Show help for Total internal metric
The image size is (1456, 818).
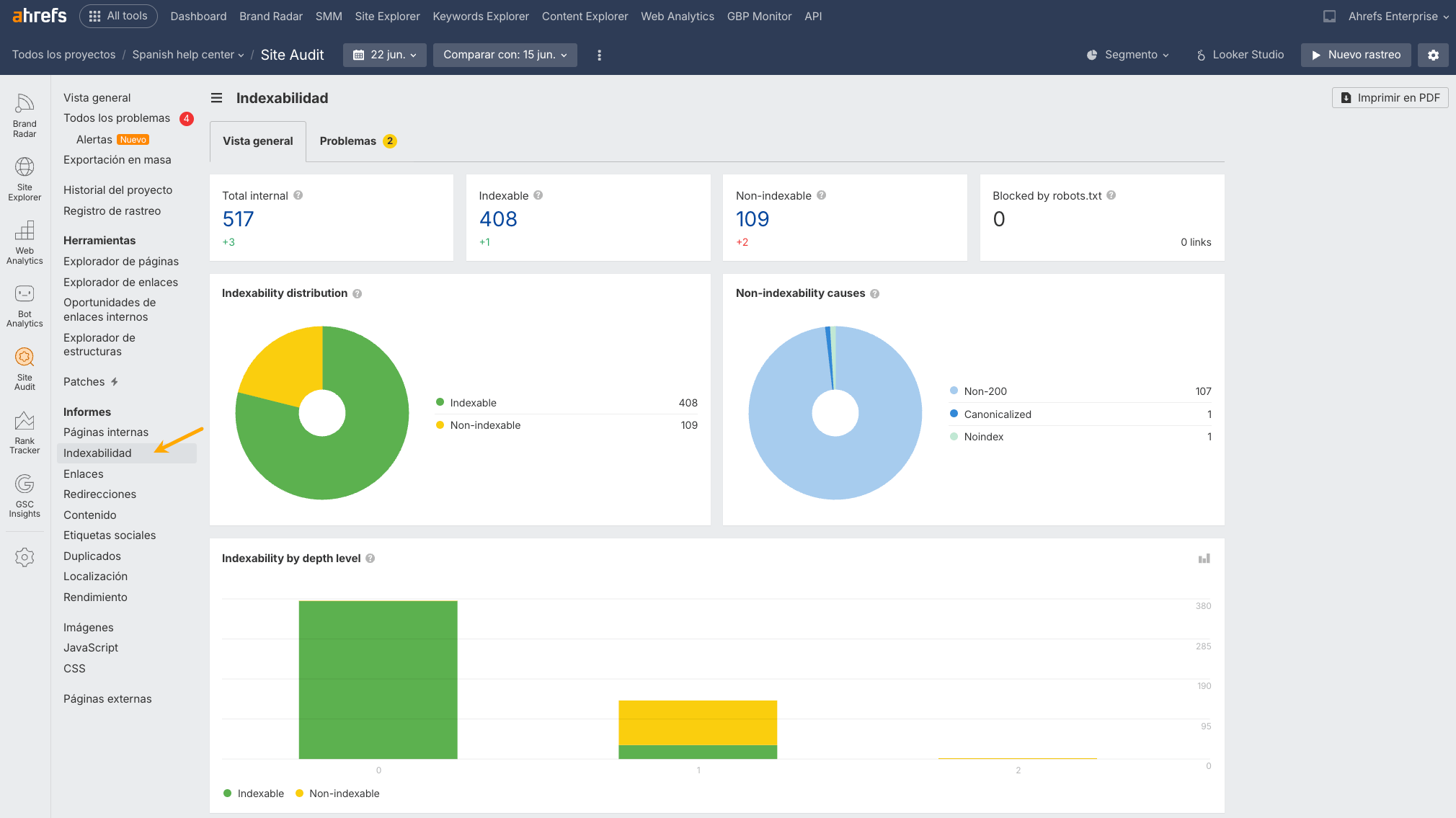[x=298, y=195]
